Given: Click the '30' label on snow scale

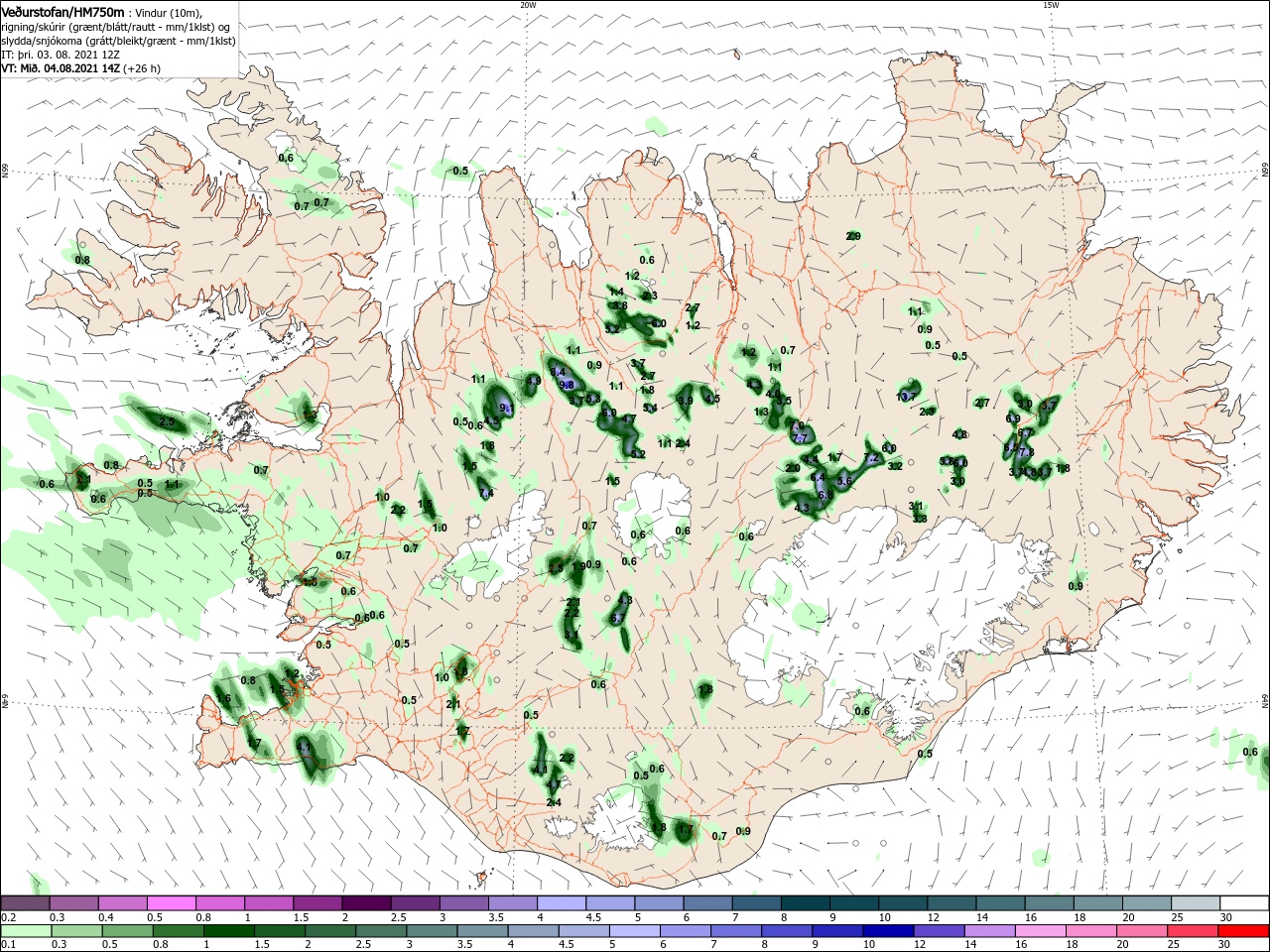Looking at the screenshot, I should 1224,918.
